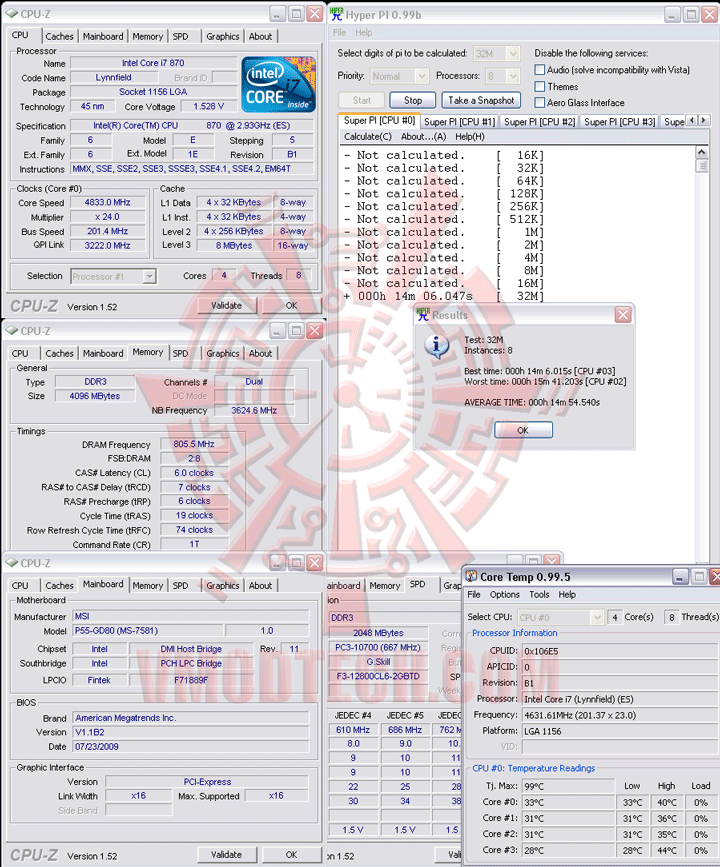Click OK in top CPU-Z window
This screenshot has height=867, width=720.
click(291, 305)
